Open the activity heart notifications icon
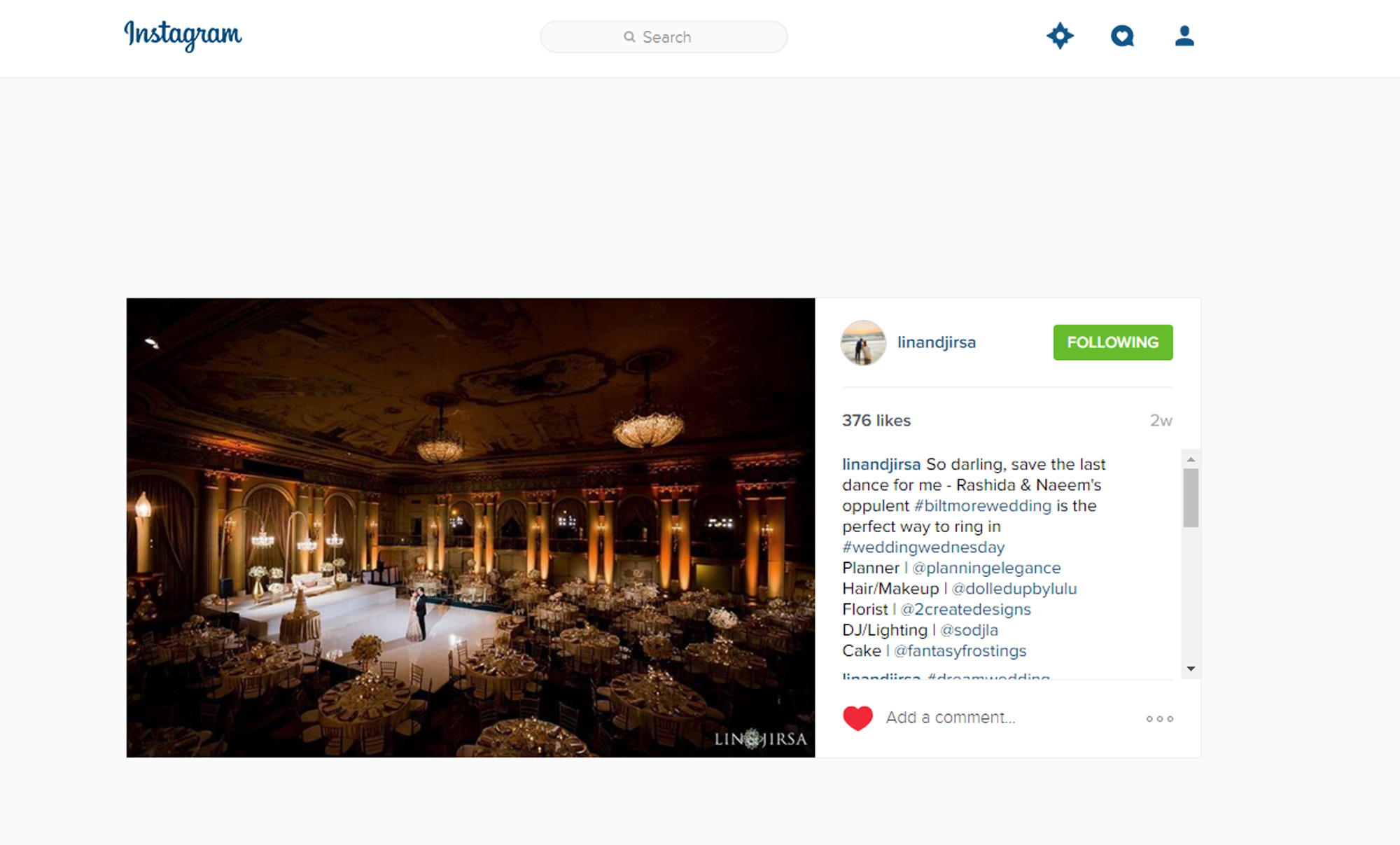This screenshot has height=845, width=1400. (x=1122, y=36)
